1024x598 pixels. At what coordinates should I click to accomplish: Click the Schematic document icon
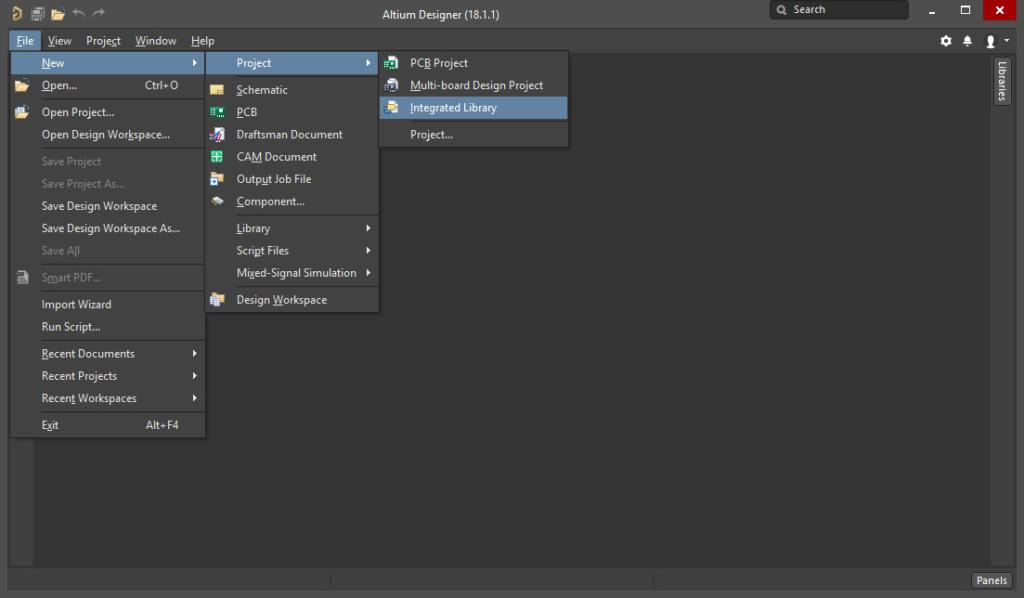coord(217,90)
